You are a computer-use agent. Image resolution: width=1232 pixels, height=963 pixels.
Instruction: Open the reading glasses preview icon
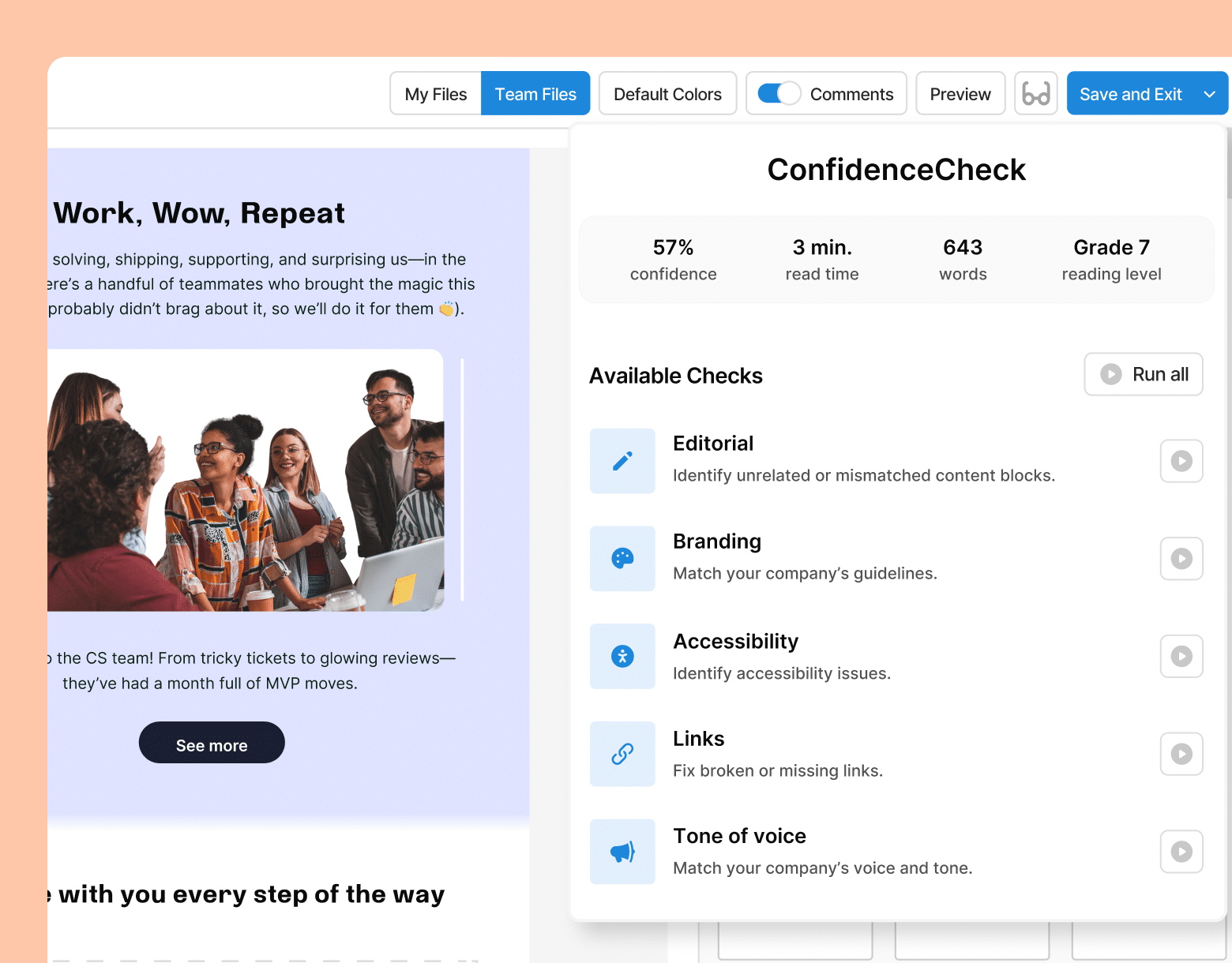(x=1035, y=92)
